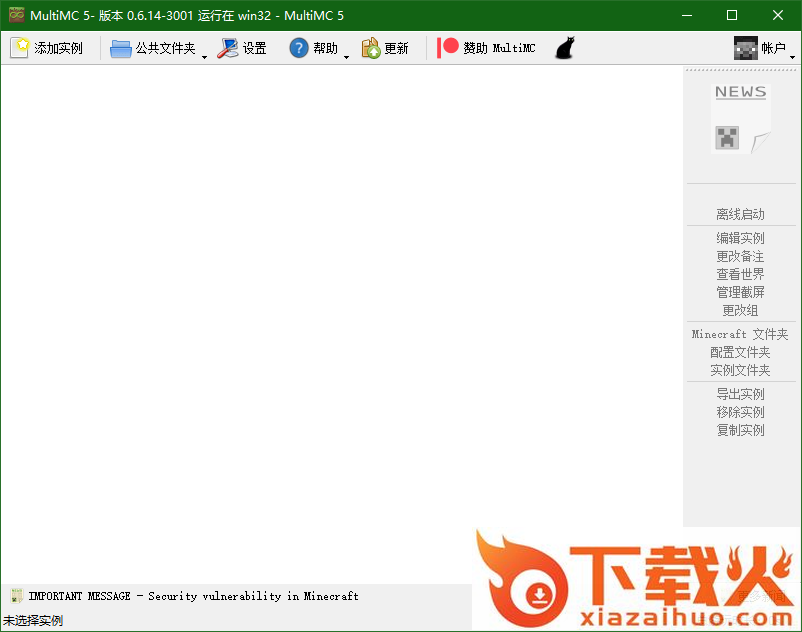Select Launch Offline (离线启动) in sidebar
Screen dimensions: 802x632
[740, 214]
